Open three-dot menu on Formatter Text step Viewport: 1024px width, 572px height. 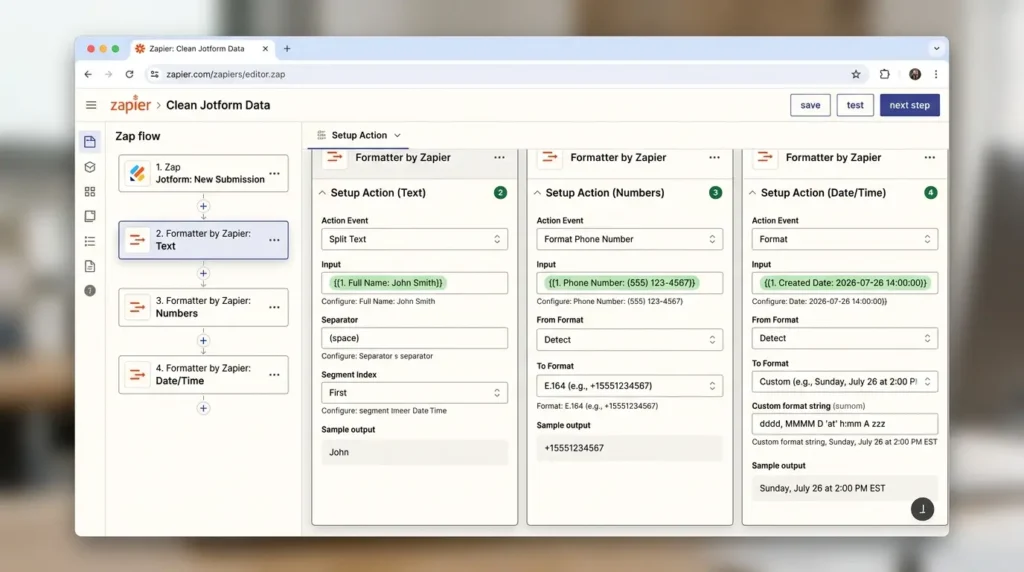point(274,240)
